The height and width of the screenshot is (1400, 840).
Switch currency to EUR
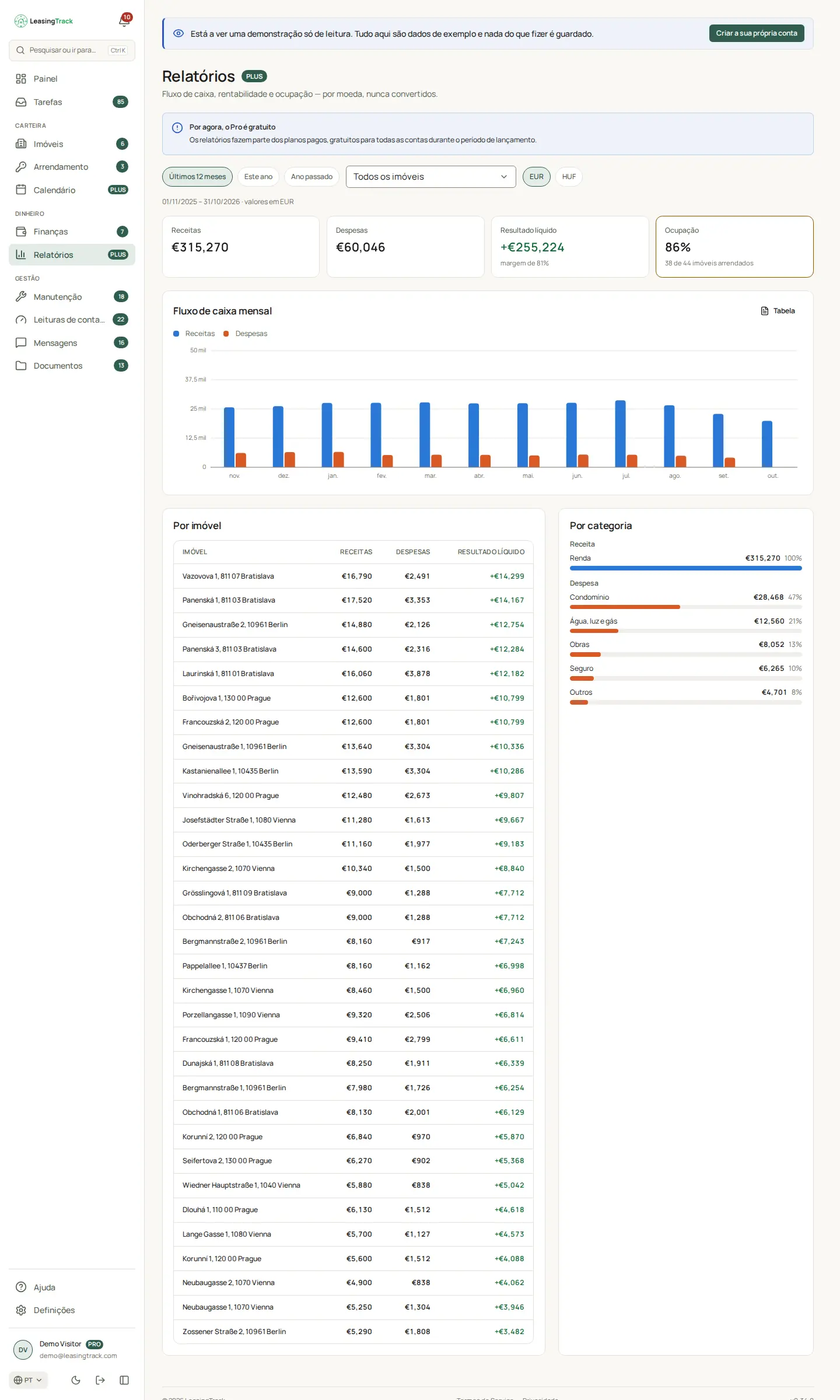click(x=537, y=177)
